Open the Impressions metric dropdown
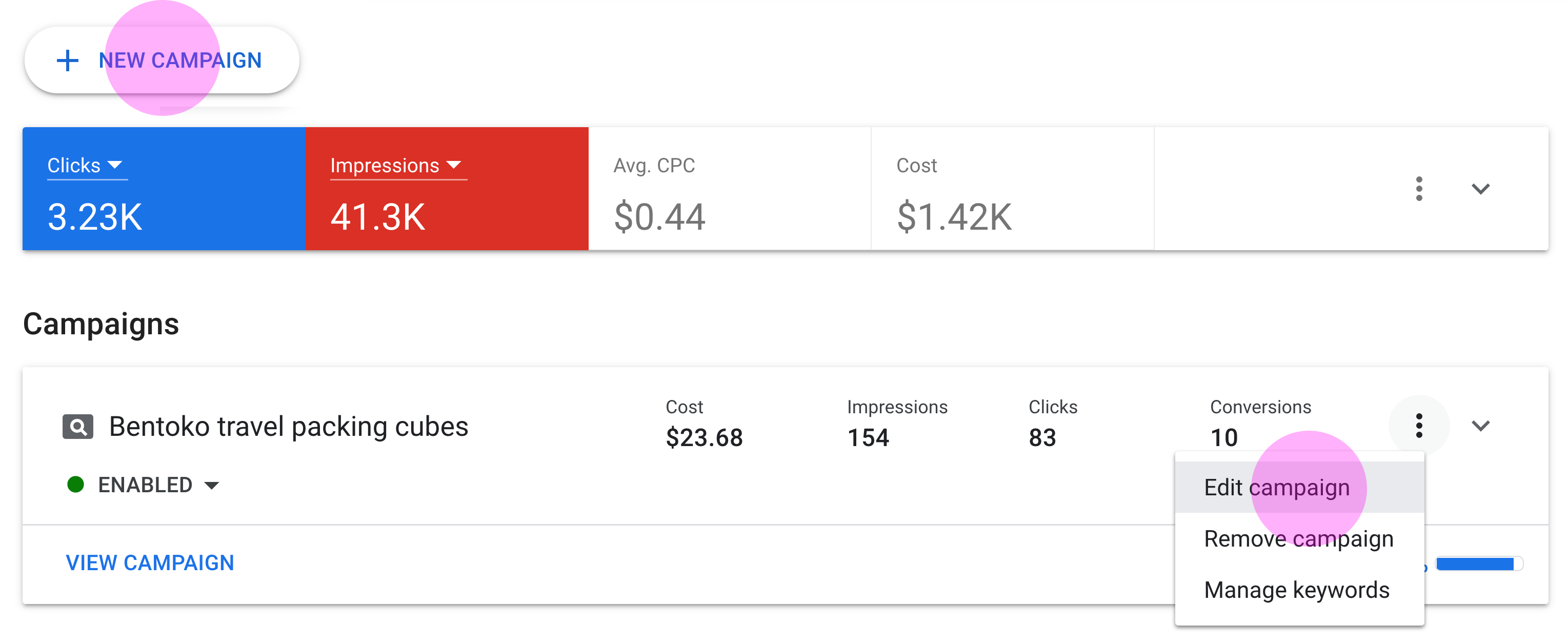The width and height of the screenshot is (1568, 644). click(x=396, y=166)
